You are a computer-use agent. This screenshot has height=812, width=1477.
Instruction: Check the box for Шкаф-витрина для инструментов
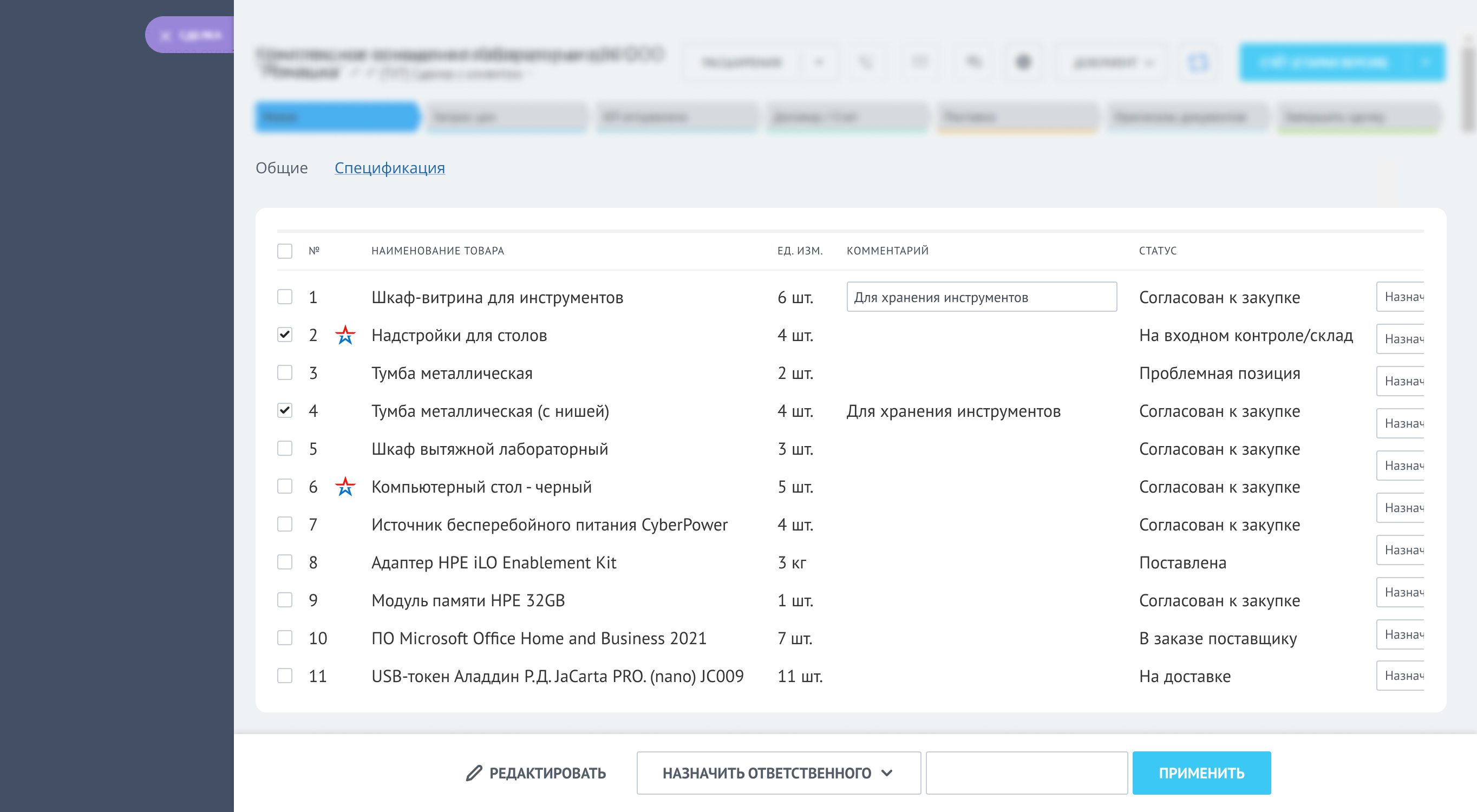coord(284,297)
